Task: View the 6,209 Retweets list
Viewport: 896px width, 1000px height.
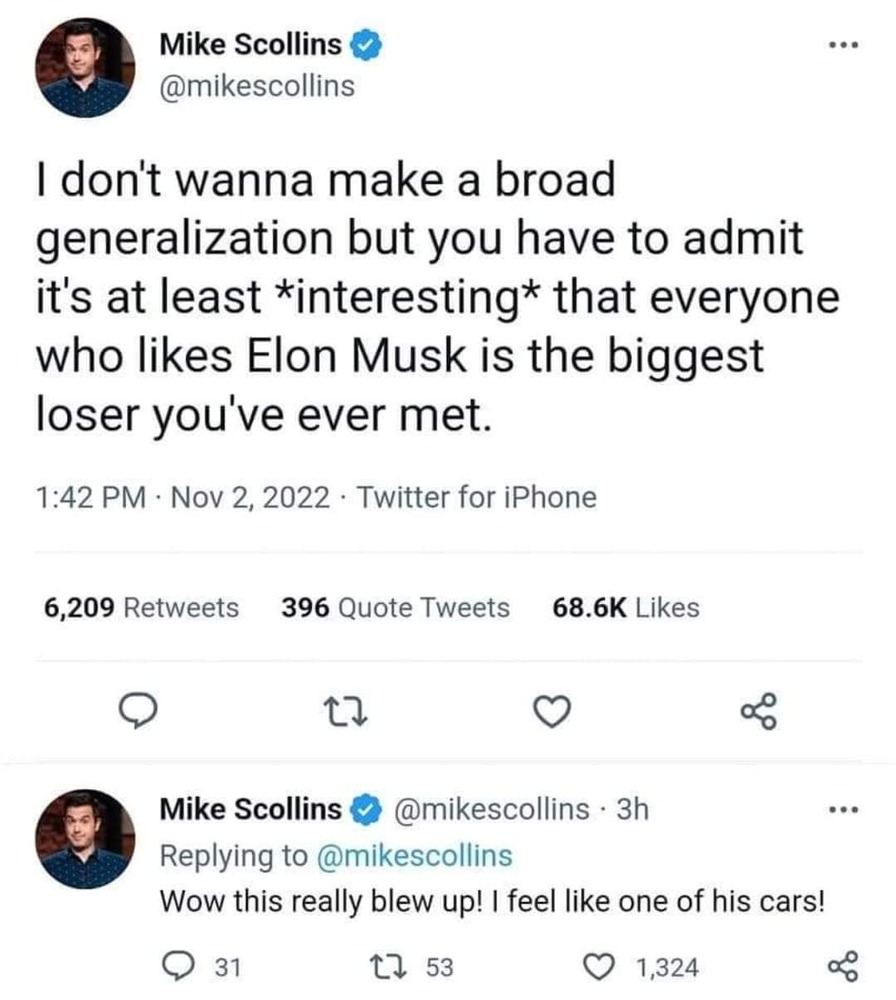Action: pyautogui.click(x=142, y=607)
